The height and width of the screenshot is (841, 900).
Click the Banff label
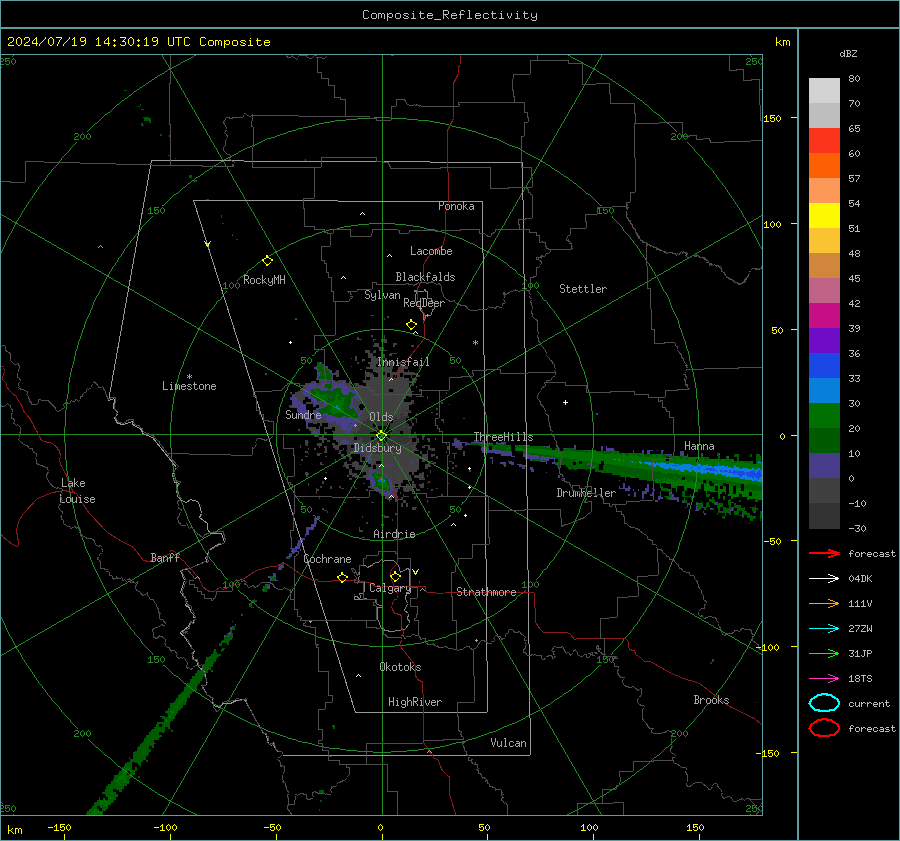pyautogui.click(x=165, y=558)
